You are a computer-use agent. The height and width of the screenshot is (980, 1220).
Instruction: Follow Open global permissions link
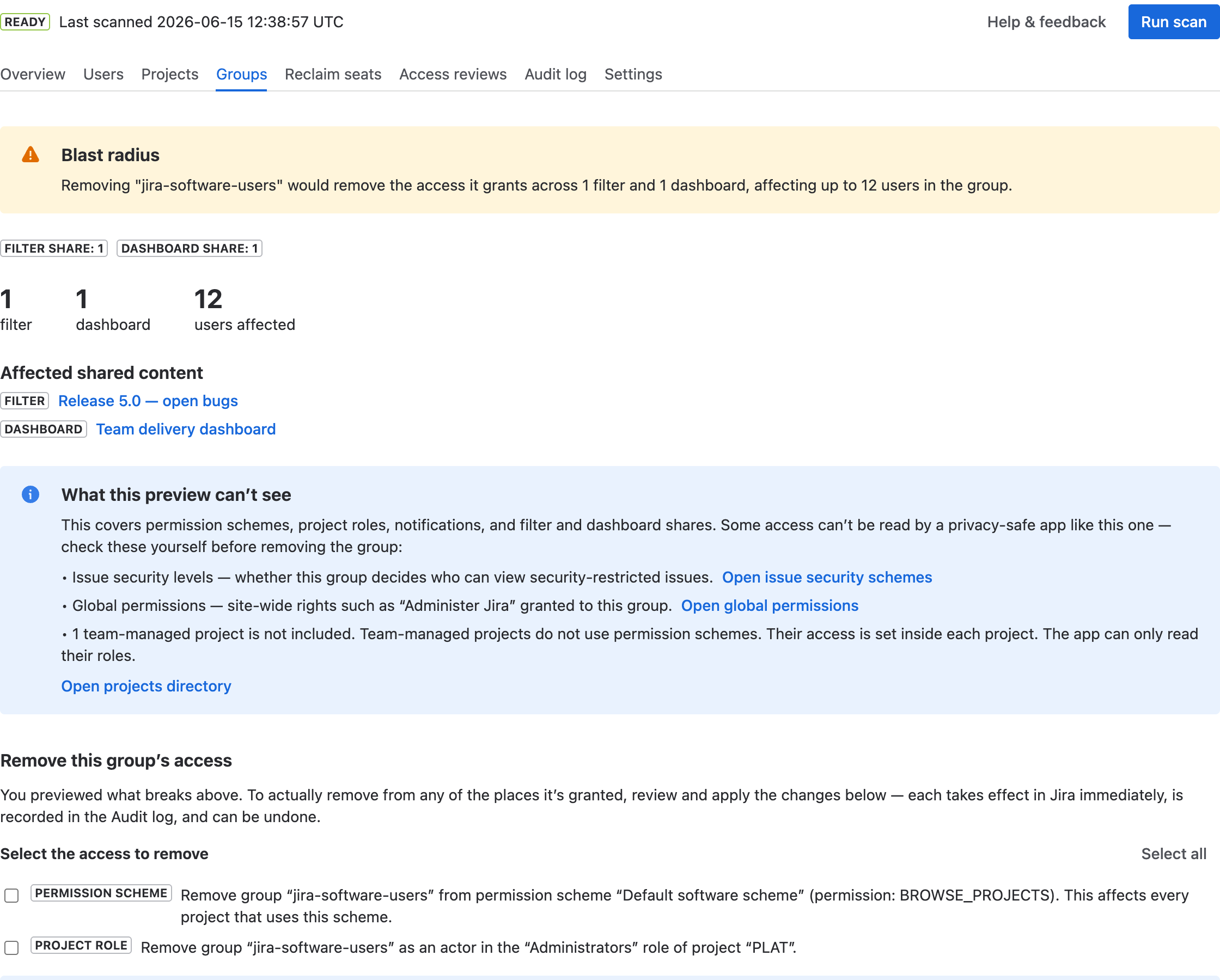point(770,605)
